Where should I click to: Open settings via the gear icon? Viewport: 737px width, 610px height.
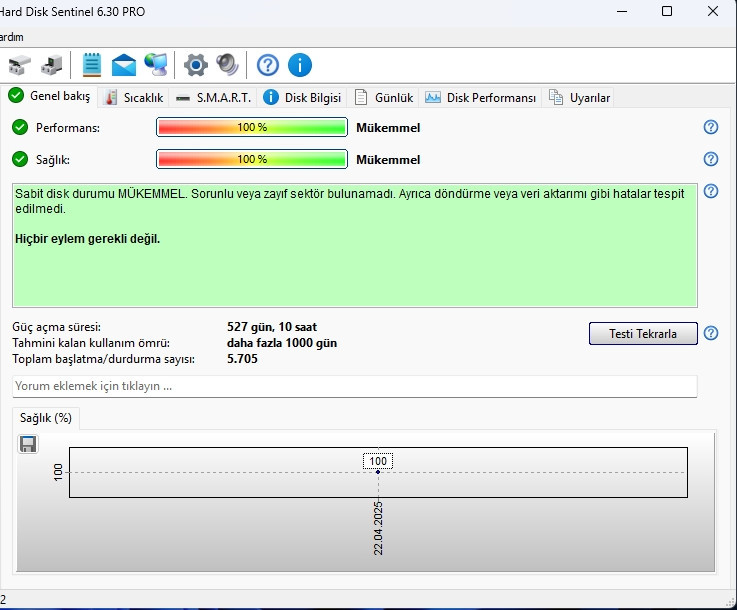196,66
